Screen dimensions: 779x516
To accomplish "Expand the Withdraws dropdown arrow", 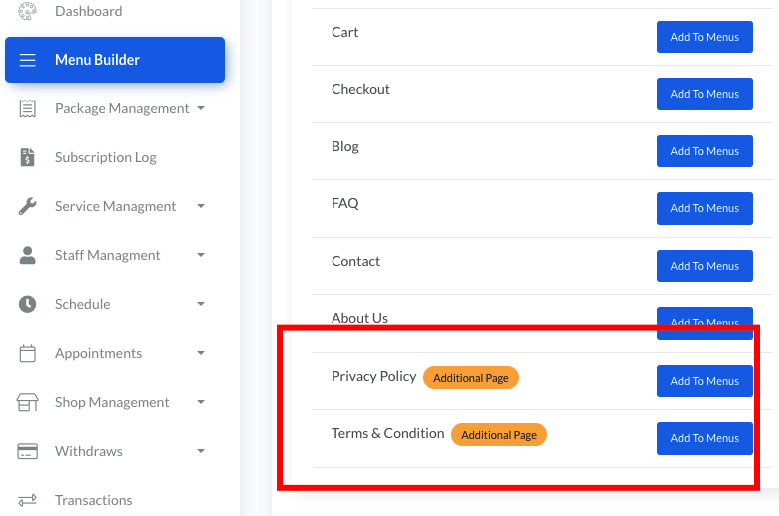I will [201, 451].
